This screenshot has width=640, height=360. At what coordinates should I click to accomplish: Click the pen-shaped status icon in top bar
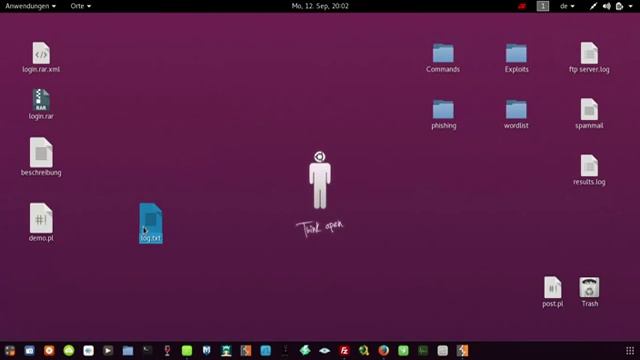coord(593,6)
